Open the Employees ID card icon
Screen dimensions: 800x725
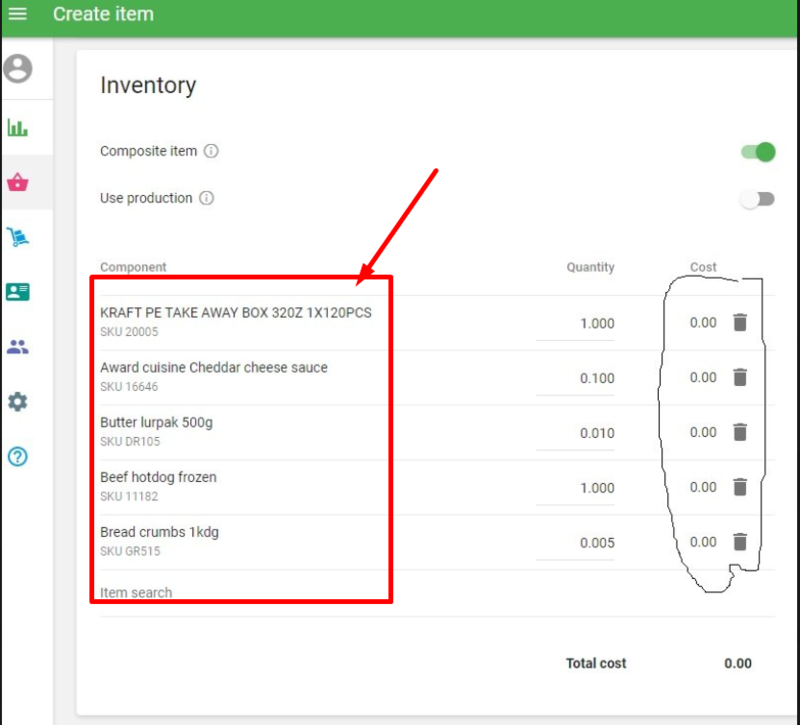[18, 292]
